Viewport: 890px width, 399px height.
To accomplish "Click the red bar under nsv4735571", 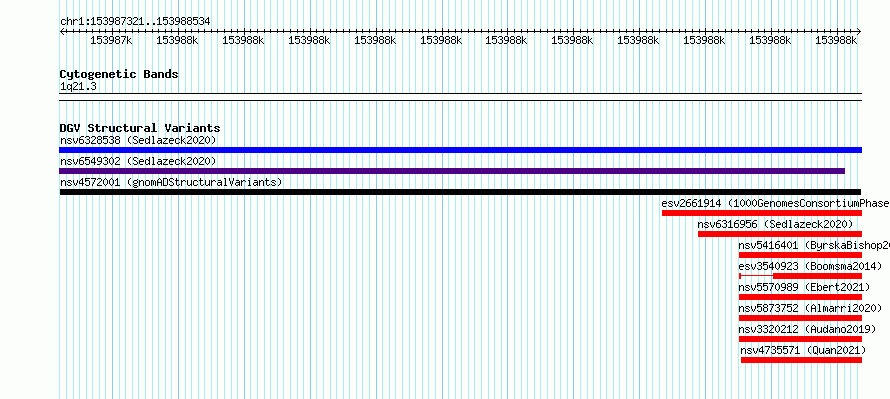I will pos(801,360).
